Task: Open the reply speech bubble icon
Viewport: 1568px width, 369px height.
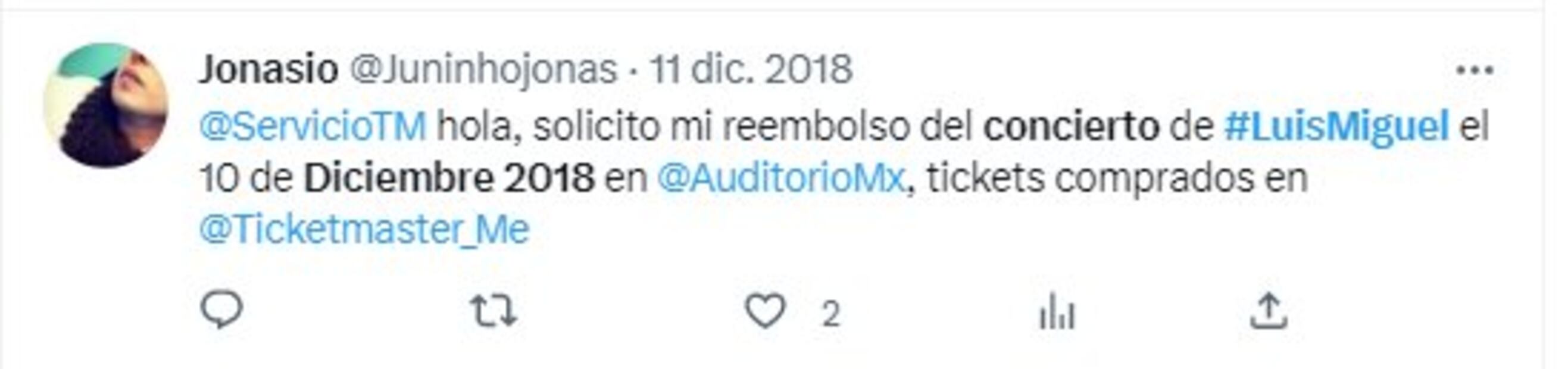Action: point(222,311)
